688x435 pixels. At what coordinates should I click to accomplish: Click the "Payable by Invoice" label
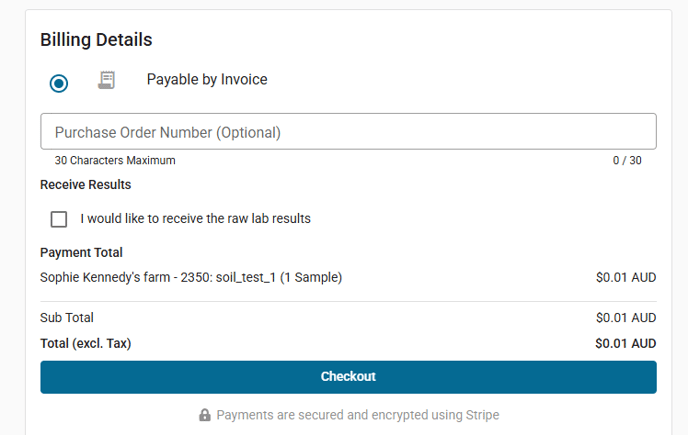(x=207, y=79)
